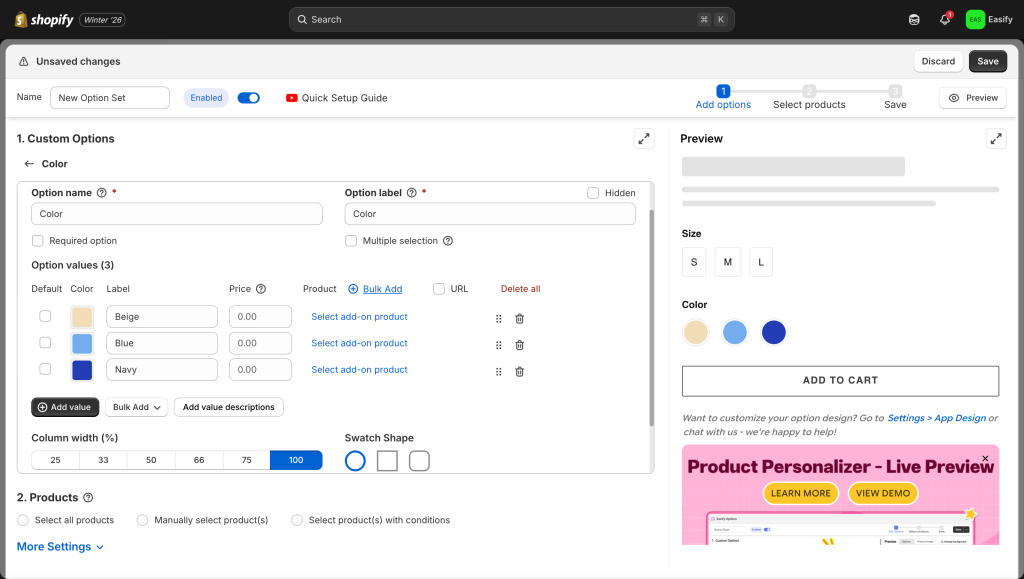Toggle the Enabled switch off
1024x579 pixels.
[x=248, y=98]
